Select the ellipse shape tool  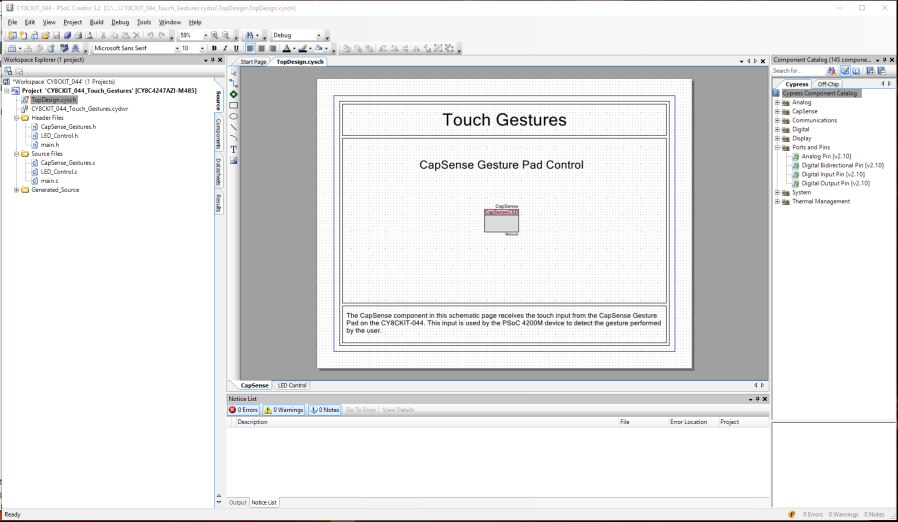234,116
